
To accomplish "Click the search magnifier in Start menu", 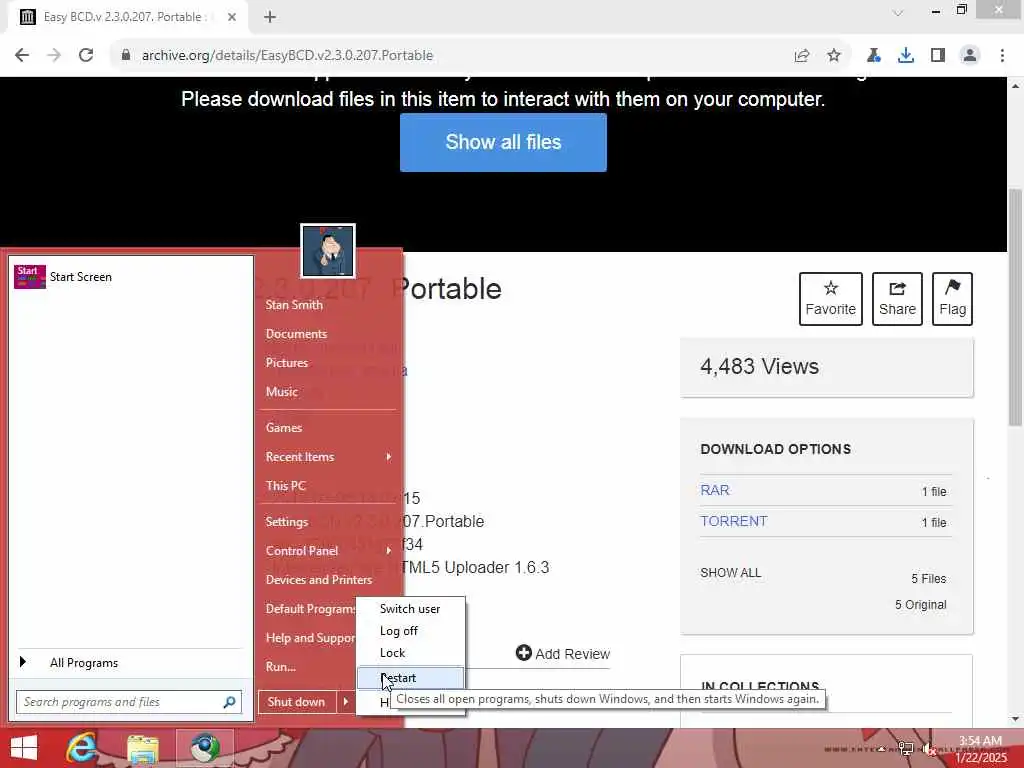I will (x=229, y=702).
